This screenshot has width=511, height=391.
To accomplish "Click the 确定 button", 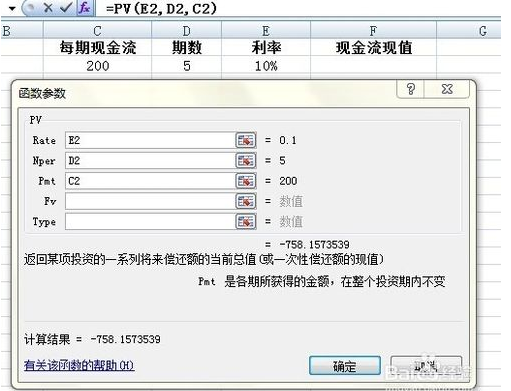I will coord(345,366).
